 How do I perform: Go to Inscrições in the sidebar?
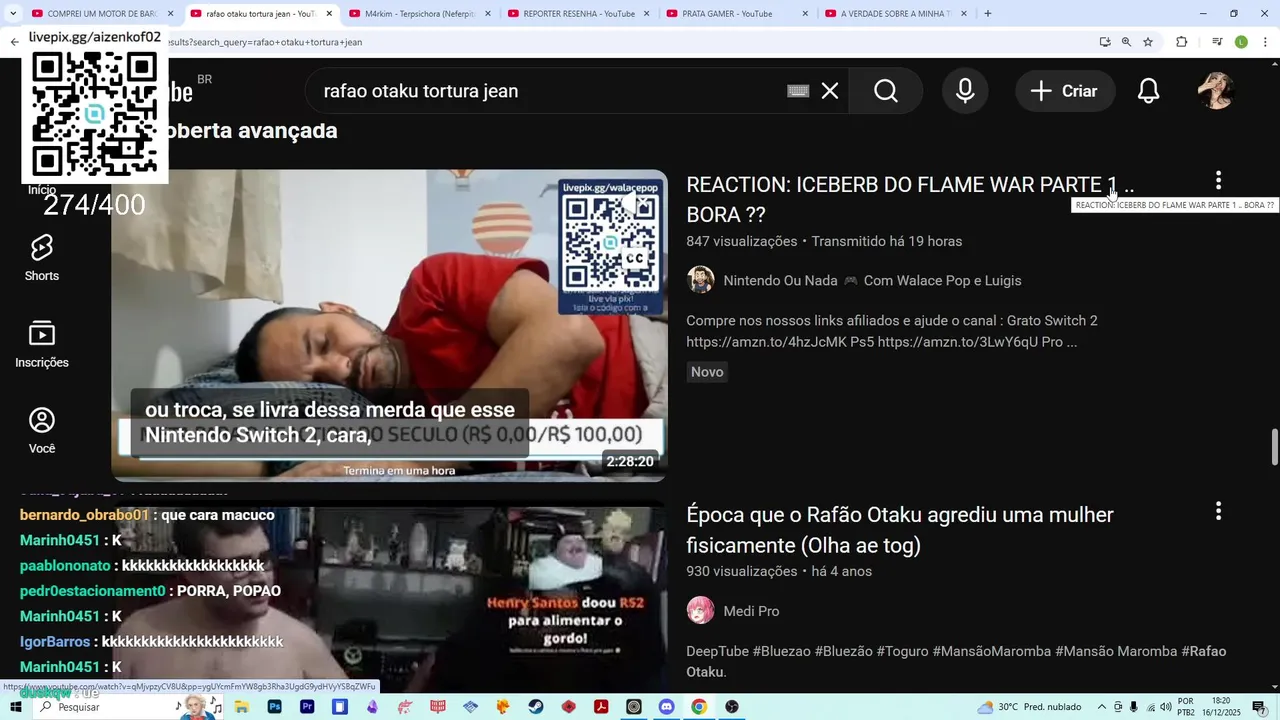pos(42,345)
